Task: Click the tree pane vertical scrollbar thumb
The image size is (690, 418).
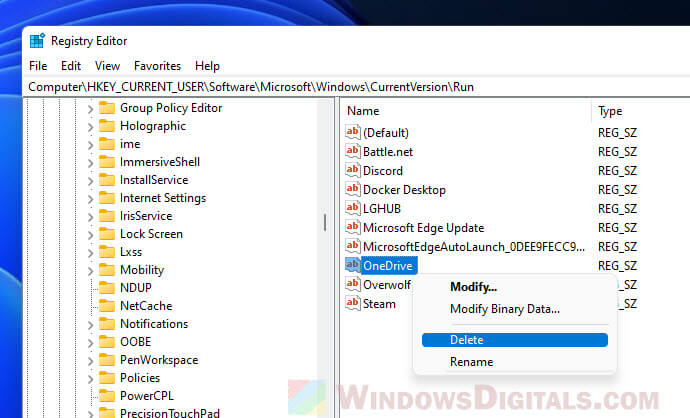Action: (325, 222)
